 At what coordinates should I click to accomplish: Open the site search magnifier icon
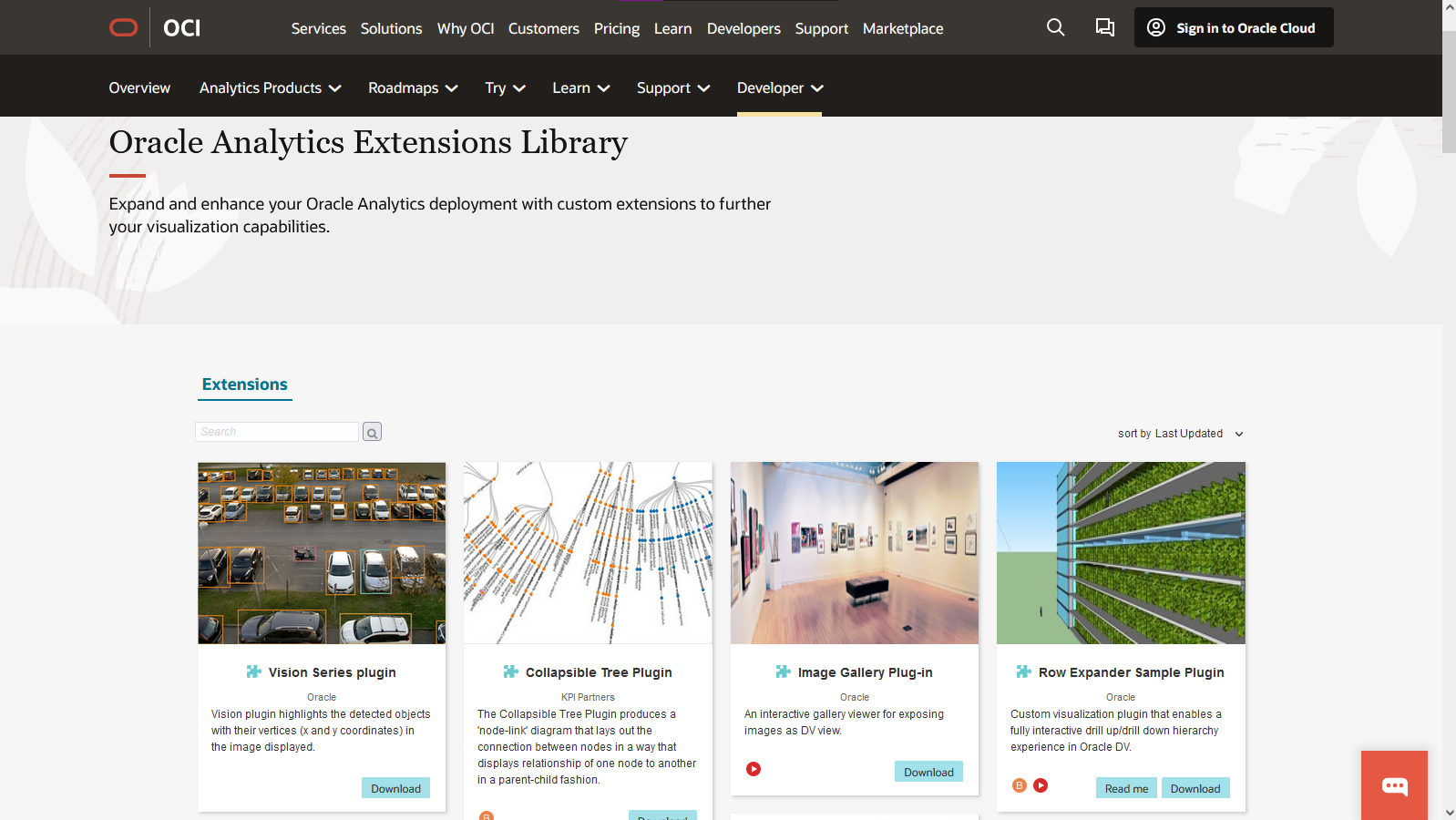(x=1055, y=27)
